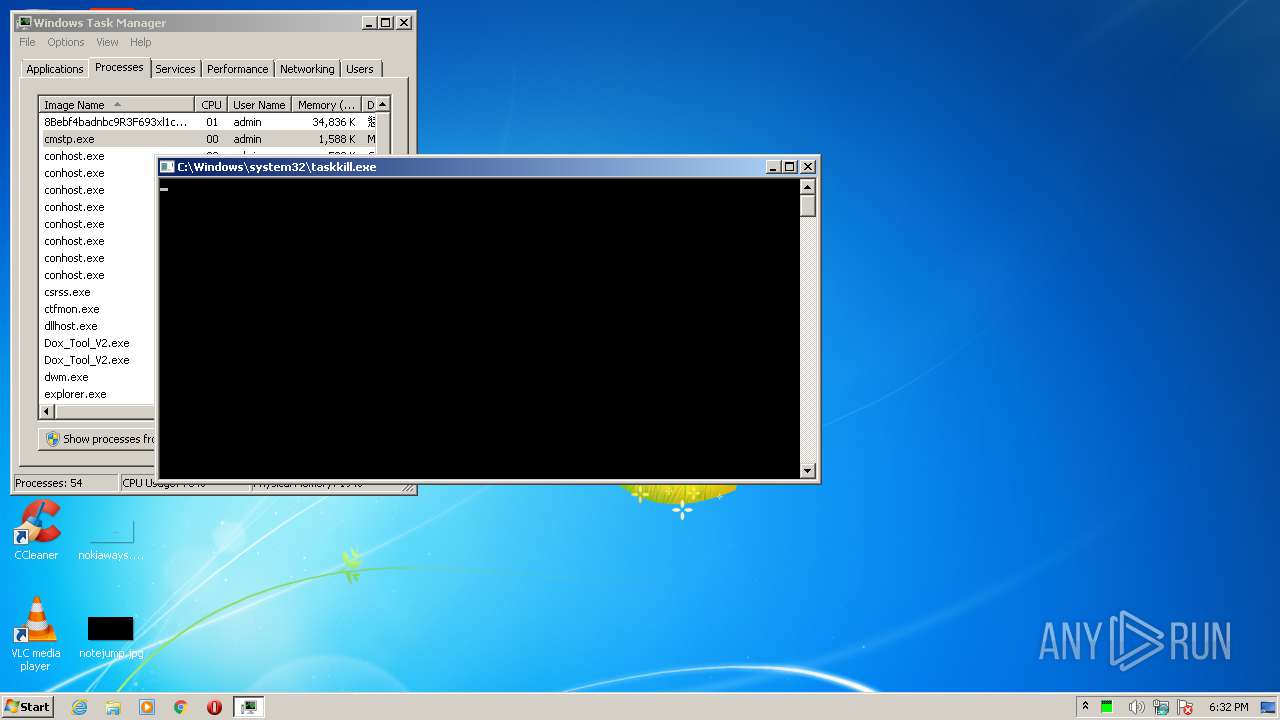1280x720 pixels.
Task: Sort processes by User Name column
Action: 259,105
